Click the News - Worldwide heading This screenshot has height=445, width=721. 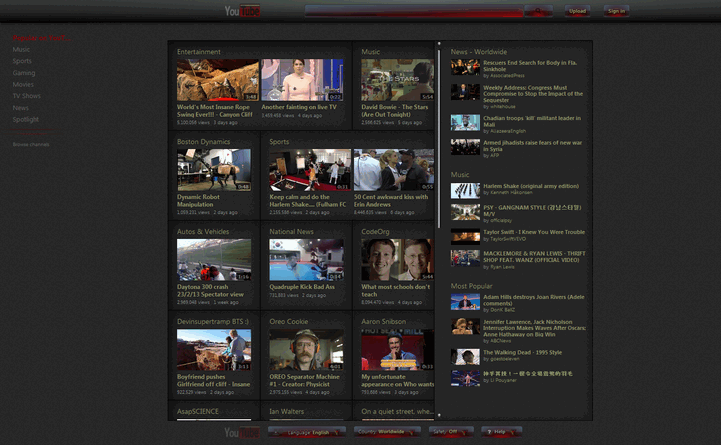[x=479, y=52]
